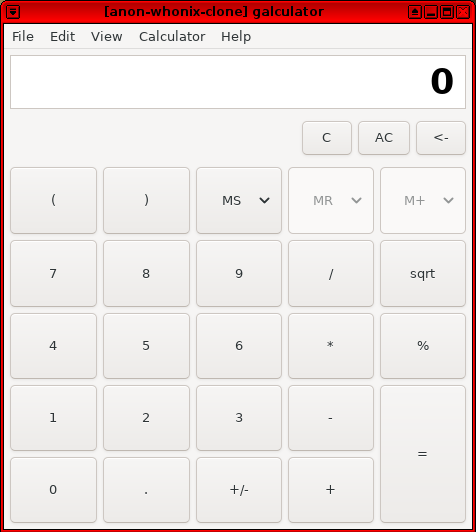Viewport: 476px width, 532px height.
Task: Open the window menu icon in title bar
Action: click(x=13, y=12)
